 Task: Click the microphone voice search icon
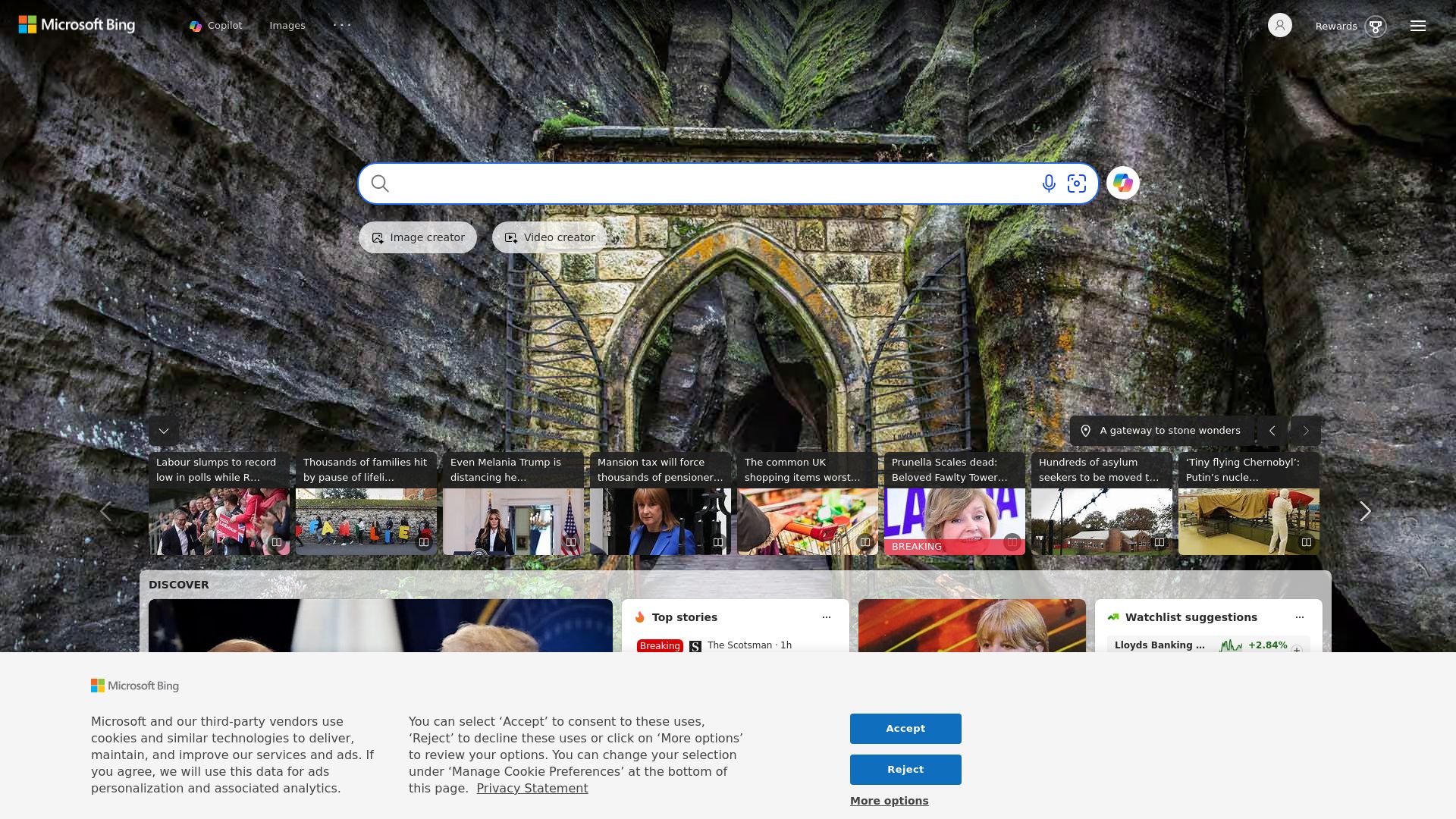tap(1049, 184)
